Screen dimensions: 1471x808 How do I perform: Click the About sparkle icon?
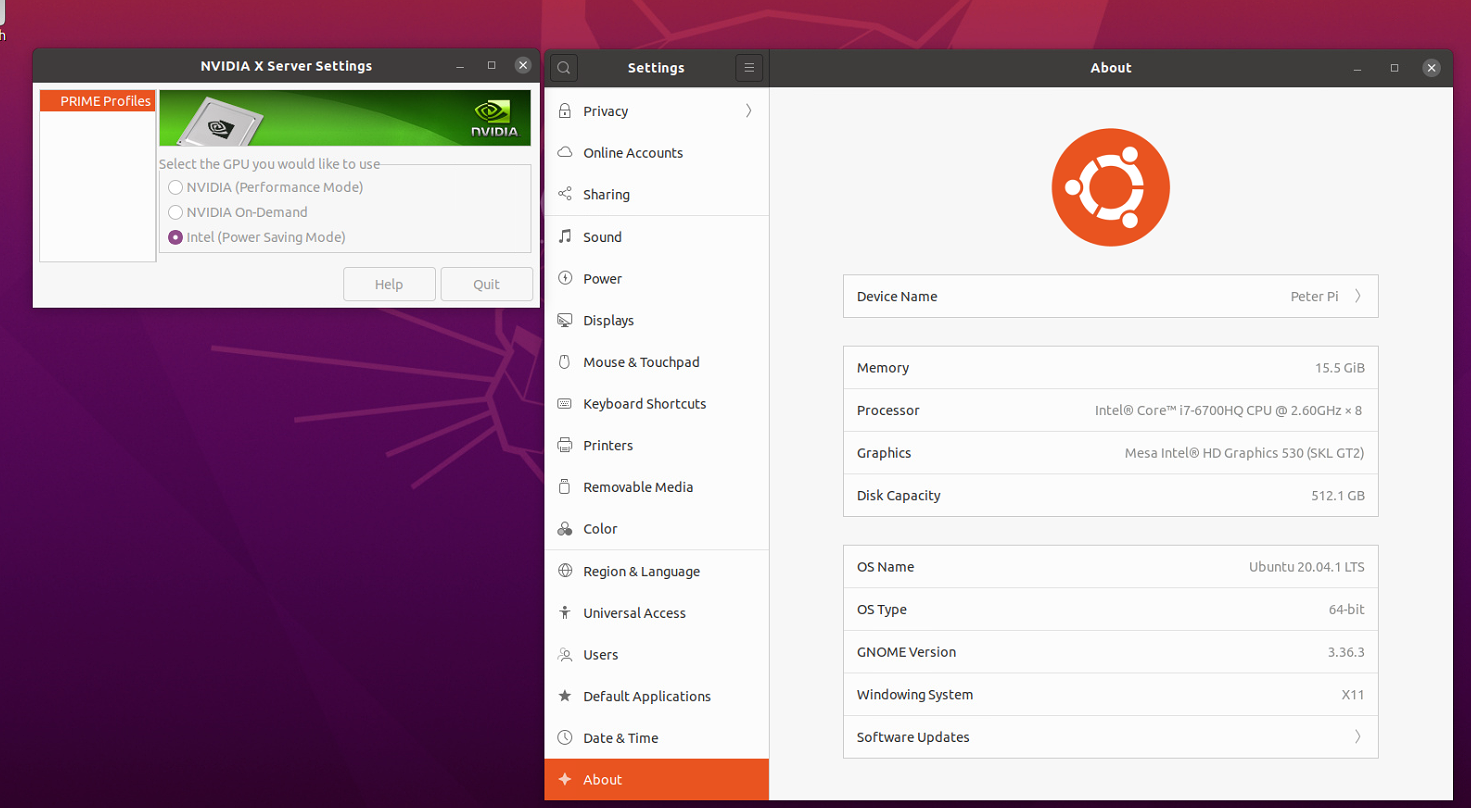coord(565,780)
